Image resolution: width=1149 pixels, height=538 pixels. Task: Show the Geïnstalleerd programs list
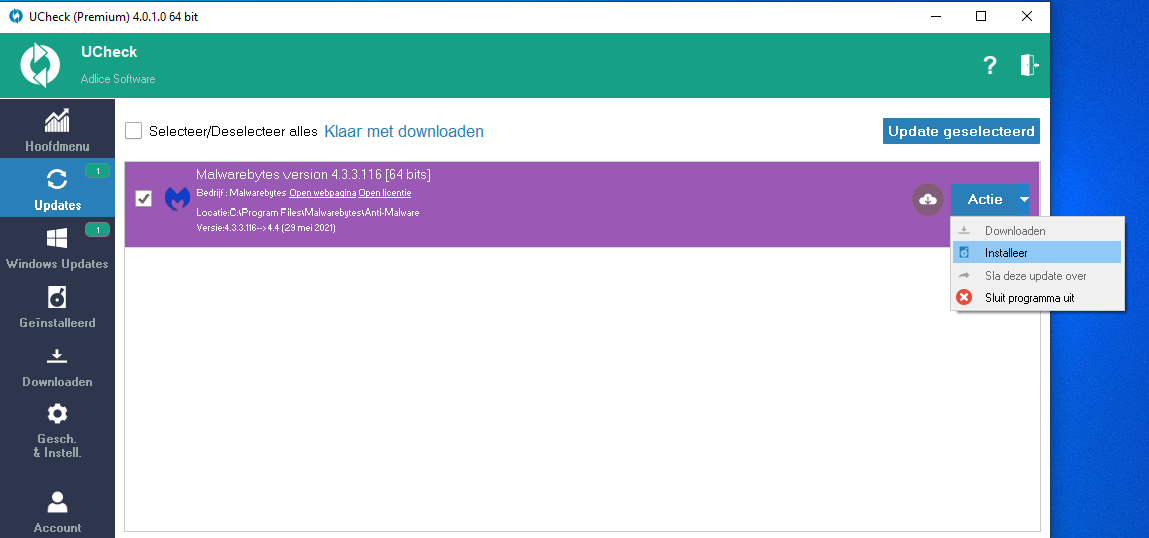(57, 306)
